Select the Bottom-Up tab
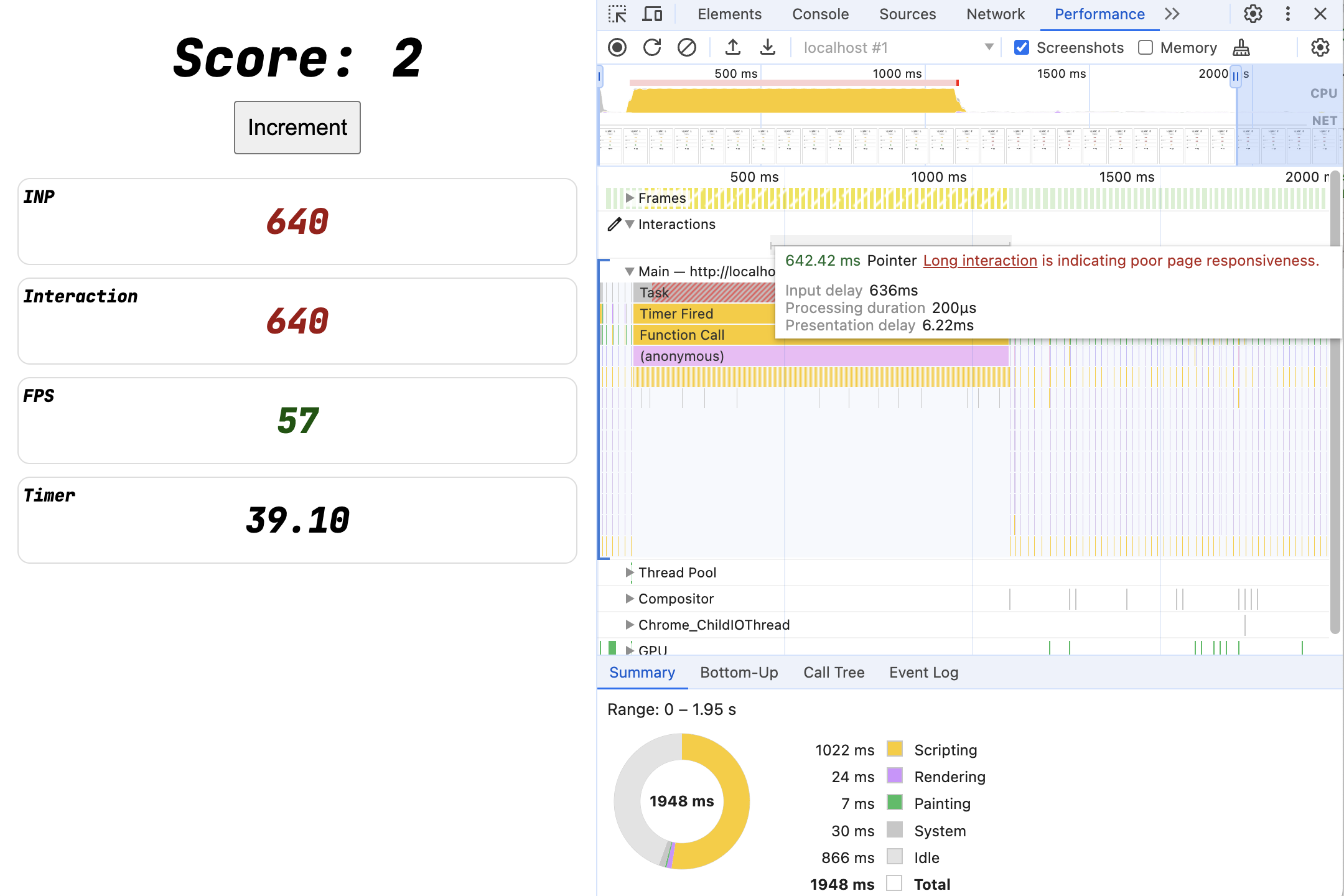This screenshot has width=1344, height=896. click(x=738, y=672)
